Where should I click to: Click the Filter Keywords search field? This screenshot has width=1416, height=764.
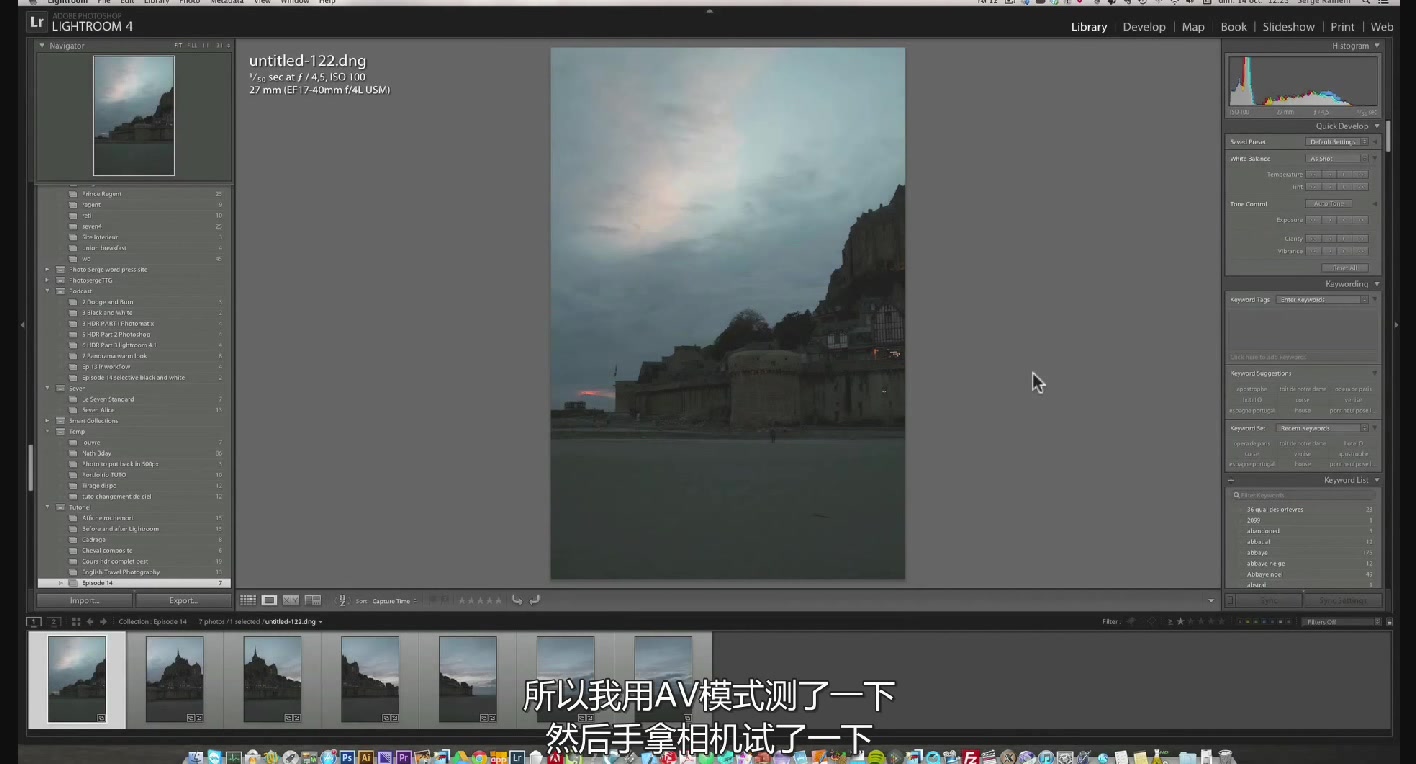click(1303, 495)
